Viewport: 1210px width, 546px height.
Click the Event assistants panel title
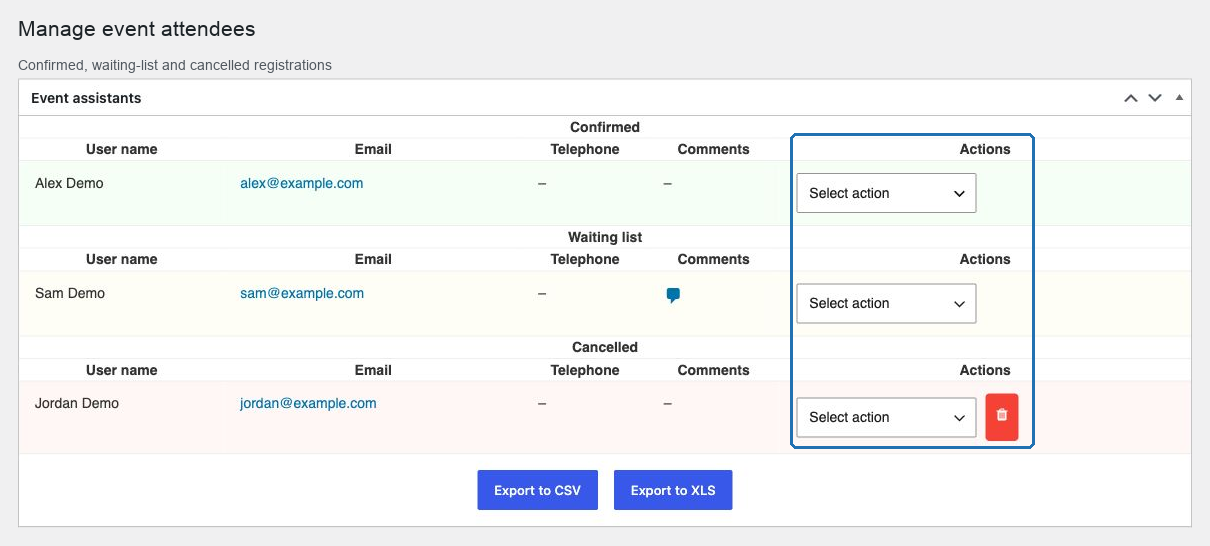coord(86,98)
